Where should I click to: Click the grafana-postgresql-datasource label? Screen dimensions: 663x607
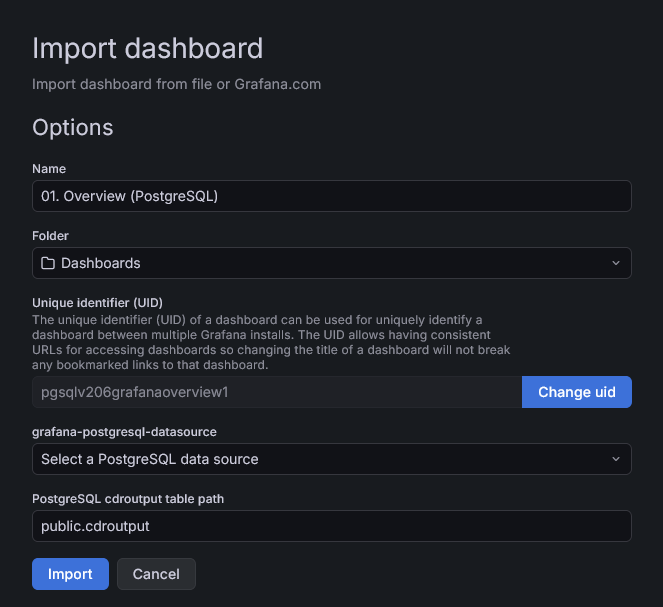click(x=124, y=431)
